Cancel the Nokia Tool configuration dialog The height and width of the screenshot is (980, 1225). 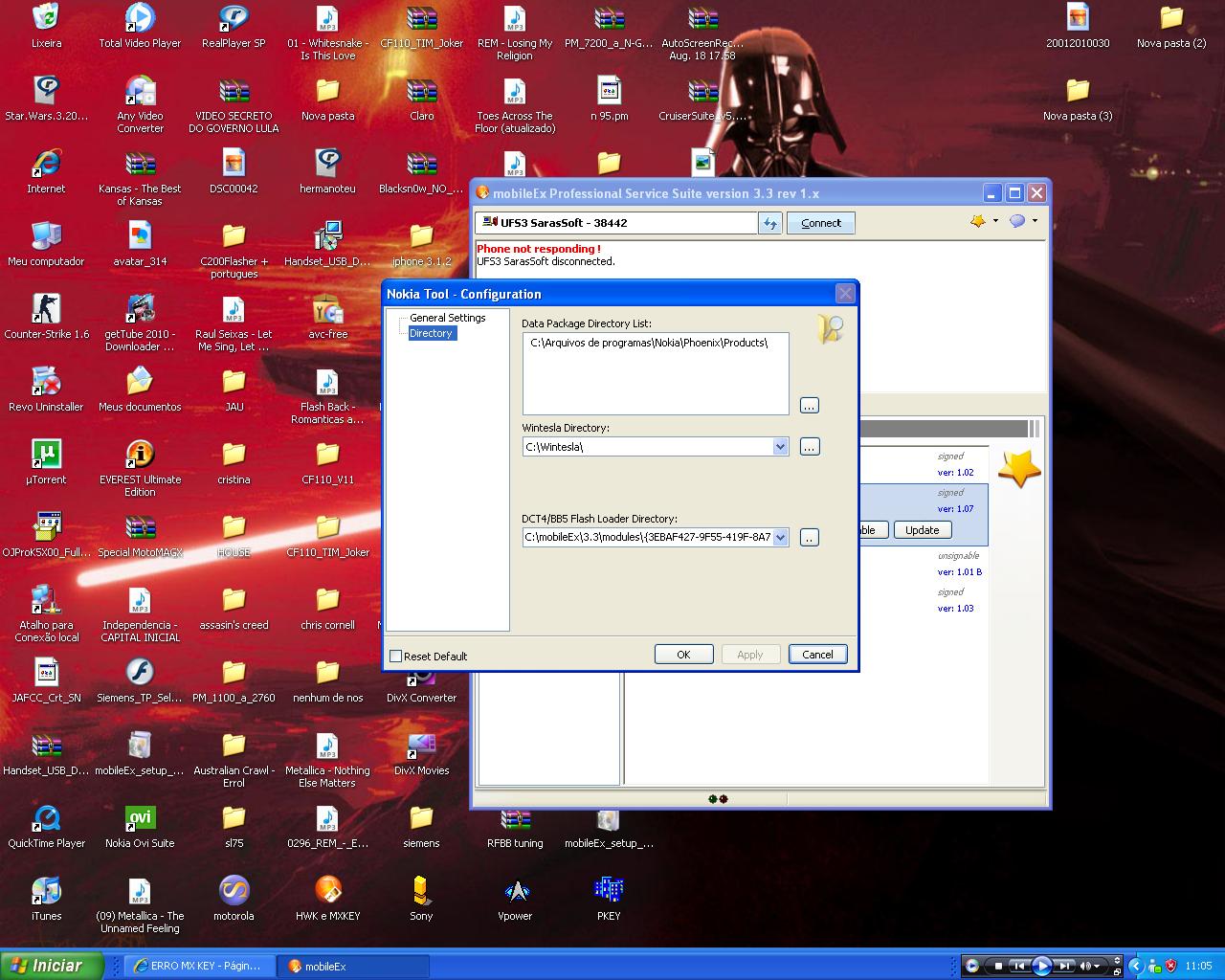click(817, 655)
